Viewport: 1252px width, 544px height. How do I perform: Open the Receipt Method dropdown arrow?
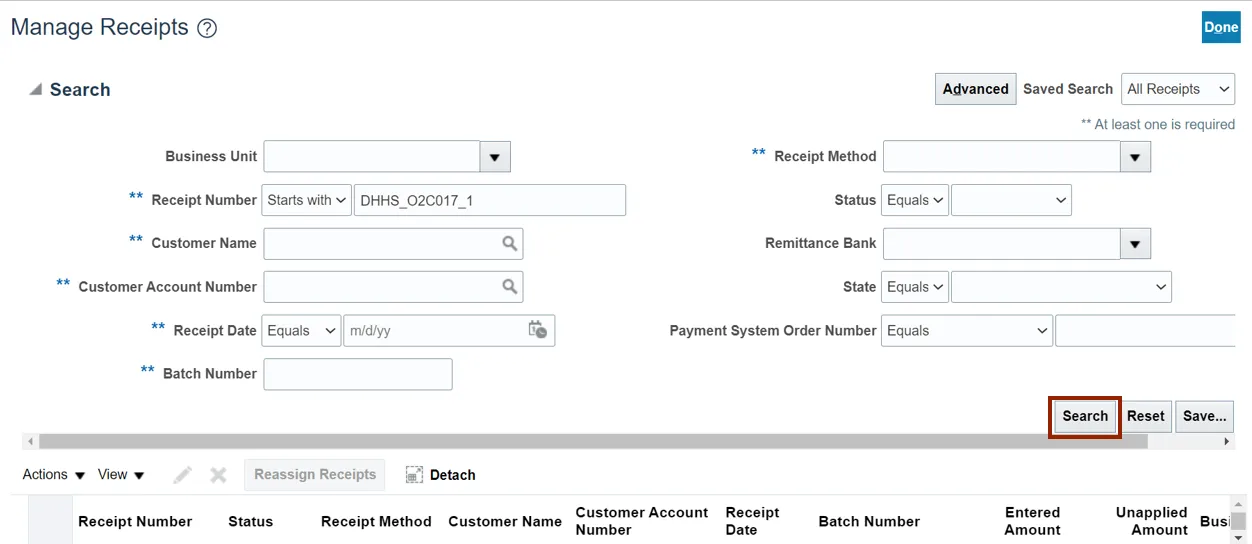(1135, 157)
